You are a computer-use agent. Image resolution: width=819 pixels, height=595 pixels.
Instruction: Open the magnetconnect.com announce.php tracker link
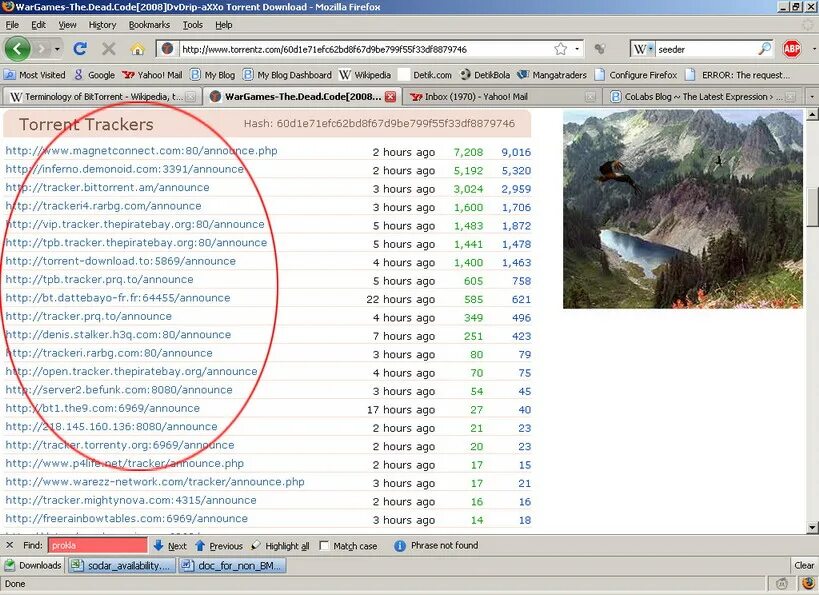click(x=141, y=150)
